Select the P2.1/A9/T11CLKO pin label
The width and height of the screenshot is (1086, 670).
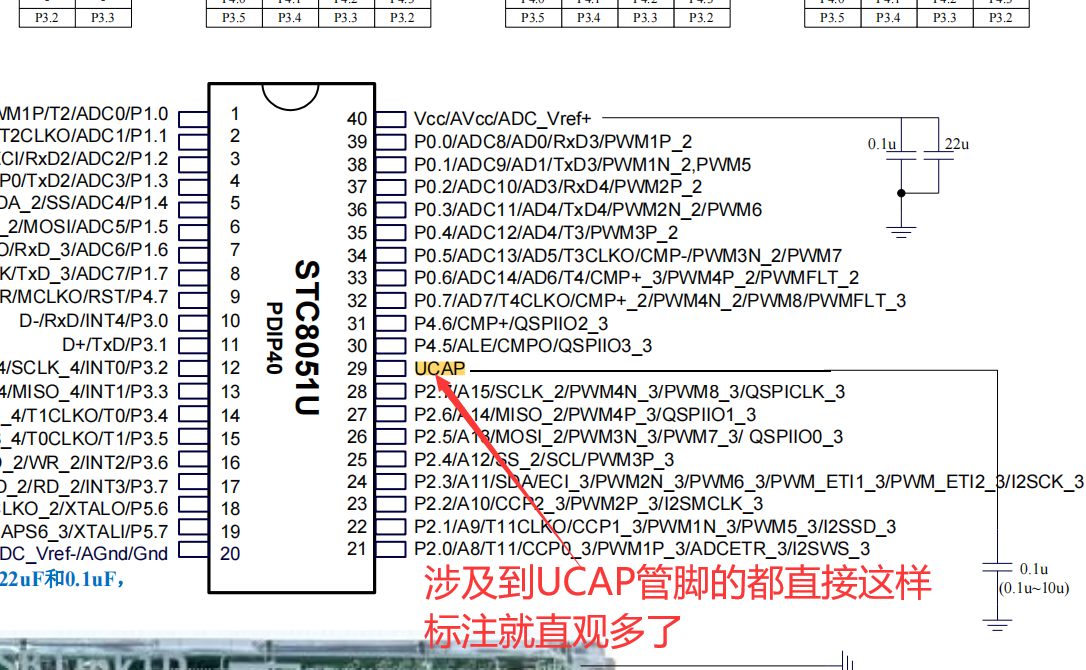point(655,527)
